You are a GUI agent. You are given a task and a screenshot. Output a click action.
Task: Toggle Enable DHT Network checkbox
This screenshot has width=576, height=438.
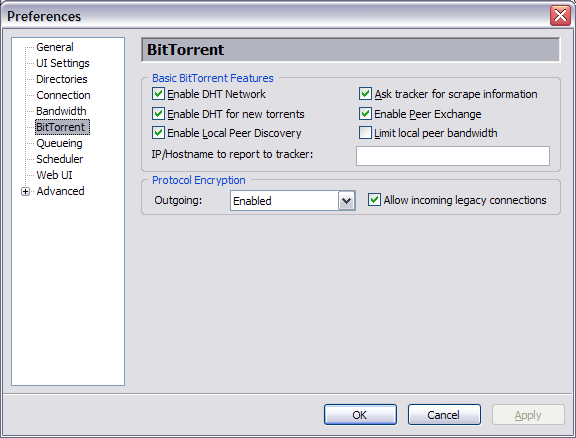click(x=158, y=94)
